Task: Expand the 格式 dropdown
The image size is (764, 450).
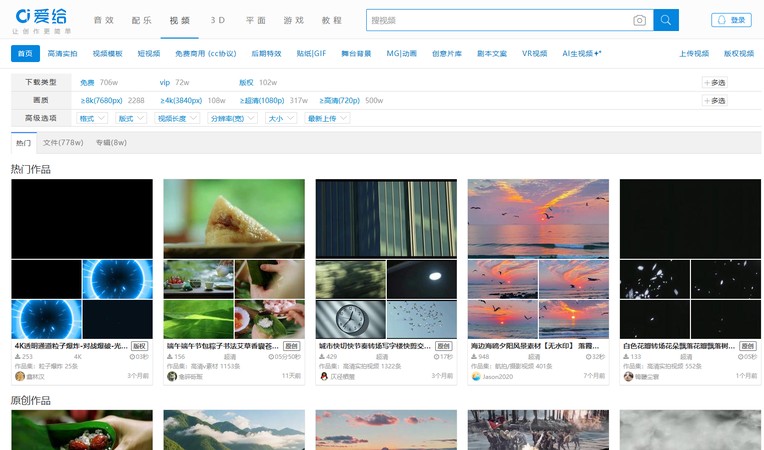Action: (x=92, y=118)
